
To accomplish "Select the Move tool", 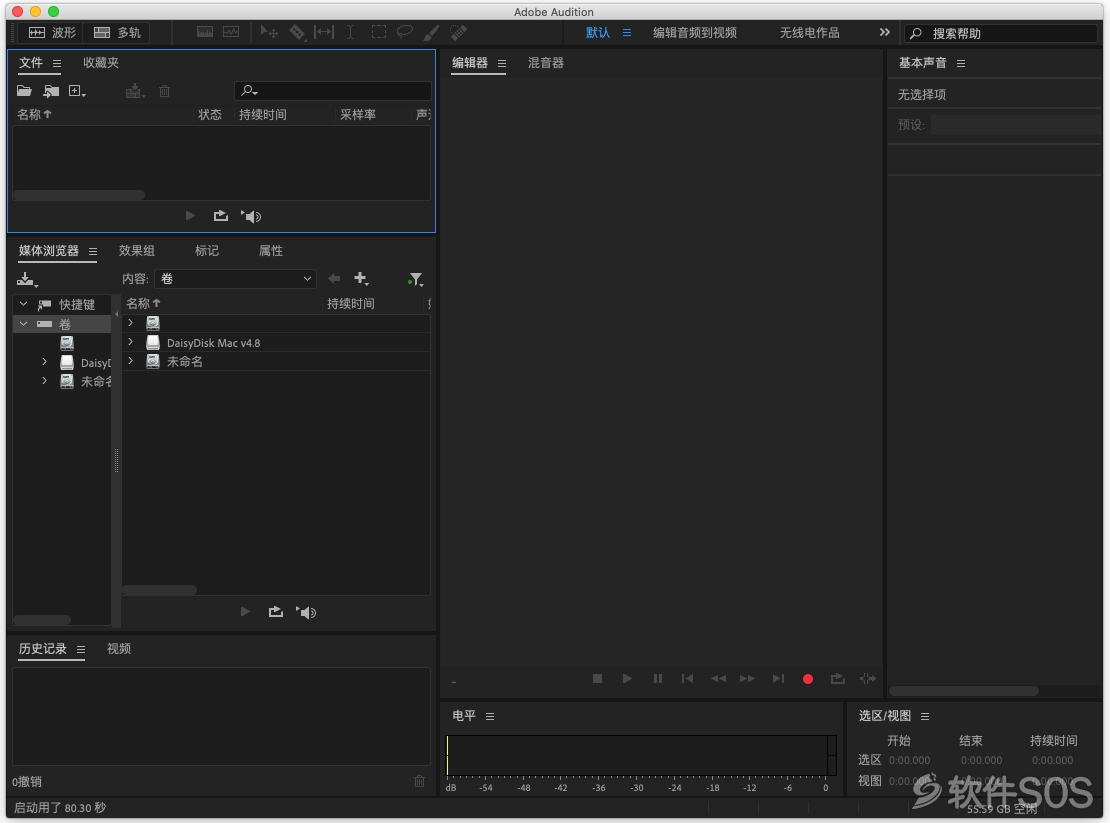I will coord(269,33).
